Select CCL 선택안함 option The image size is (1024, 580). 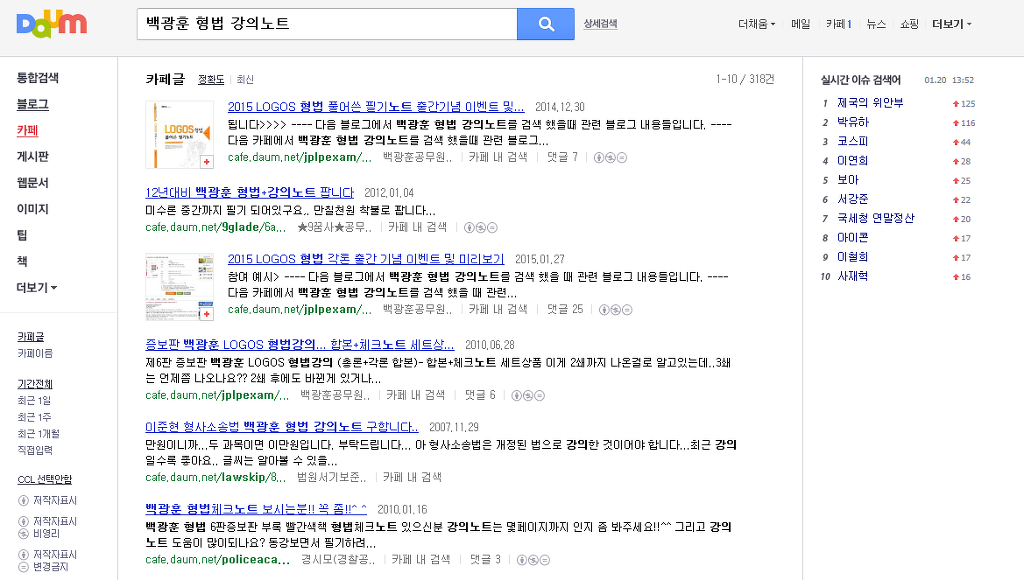point(45,479)
